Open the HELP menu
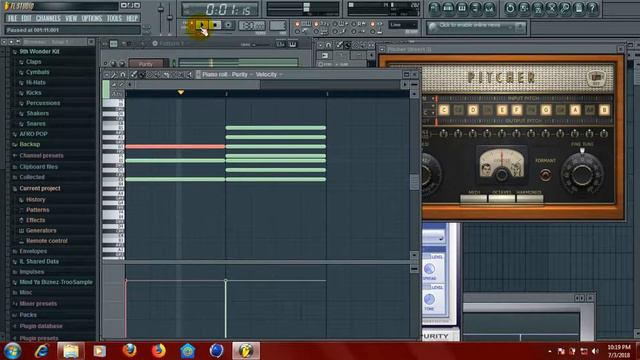The width and height of the screenshot is (640, 360). [x=132, y=18]
